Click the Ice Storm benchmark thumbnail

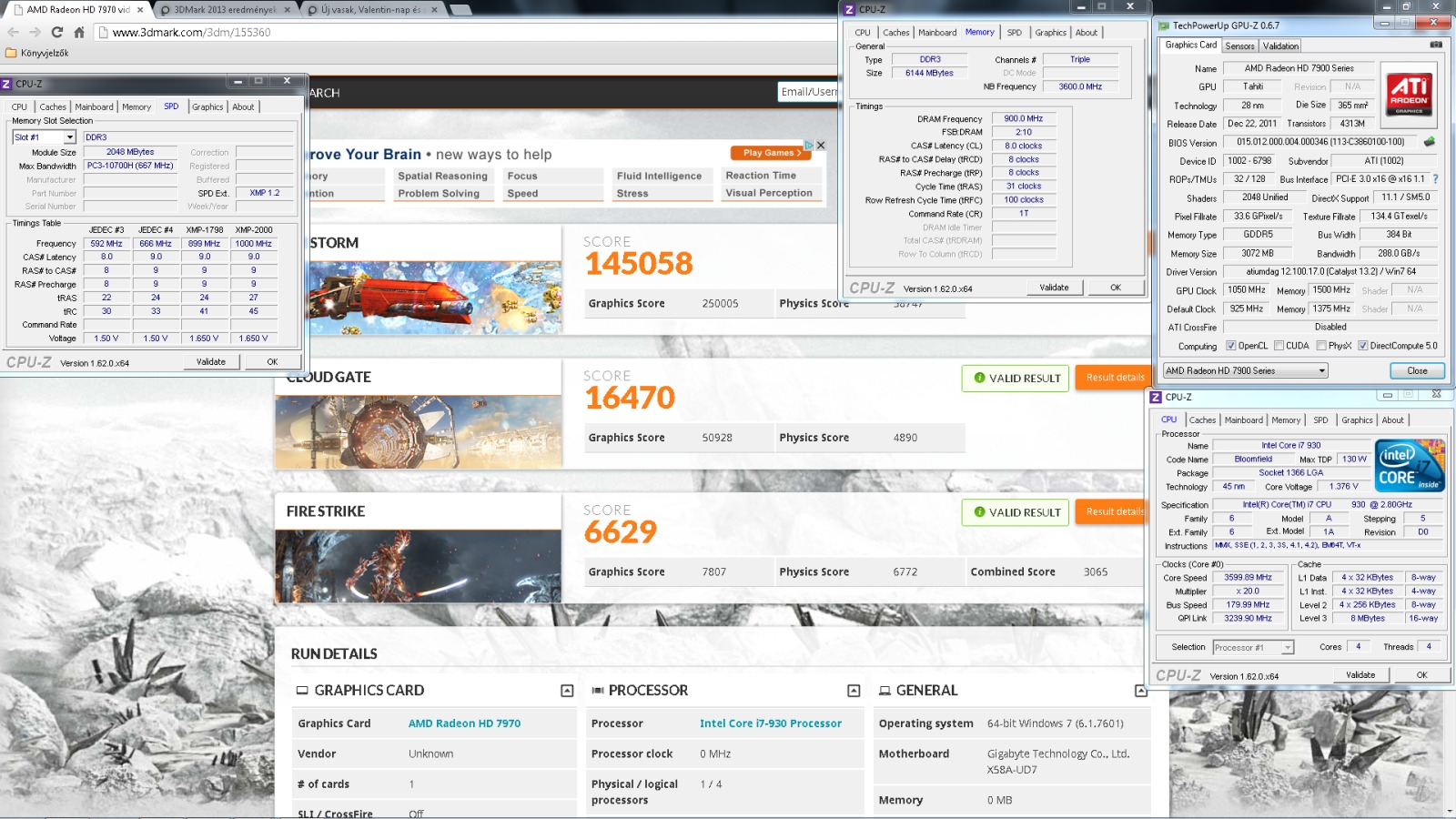(435, 298)
